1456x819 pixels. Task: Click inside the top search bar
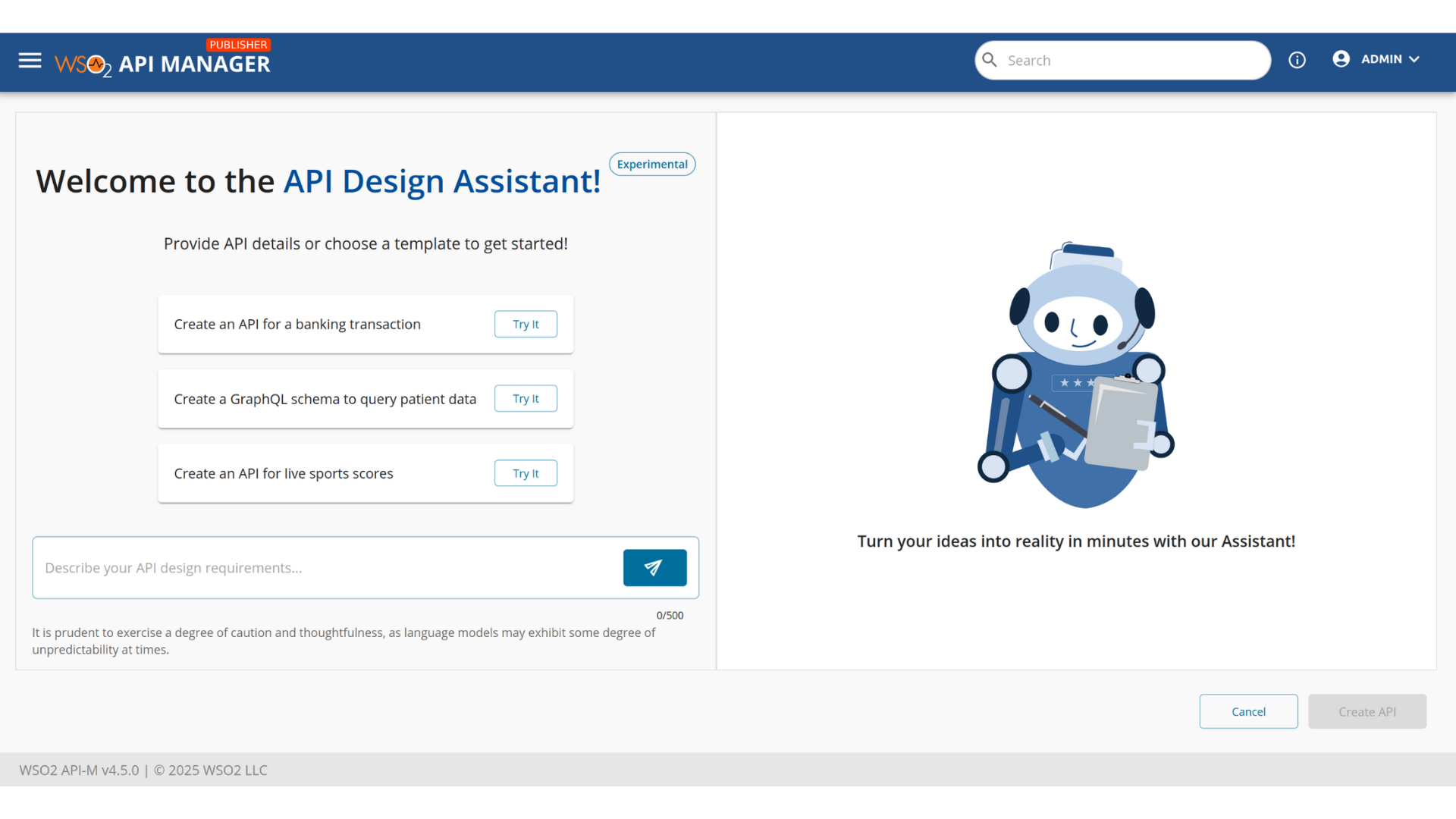click(1122, 60)
